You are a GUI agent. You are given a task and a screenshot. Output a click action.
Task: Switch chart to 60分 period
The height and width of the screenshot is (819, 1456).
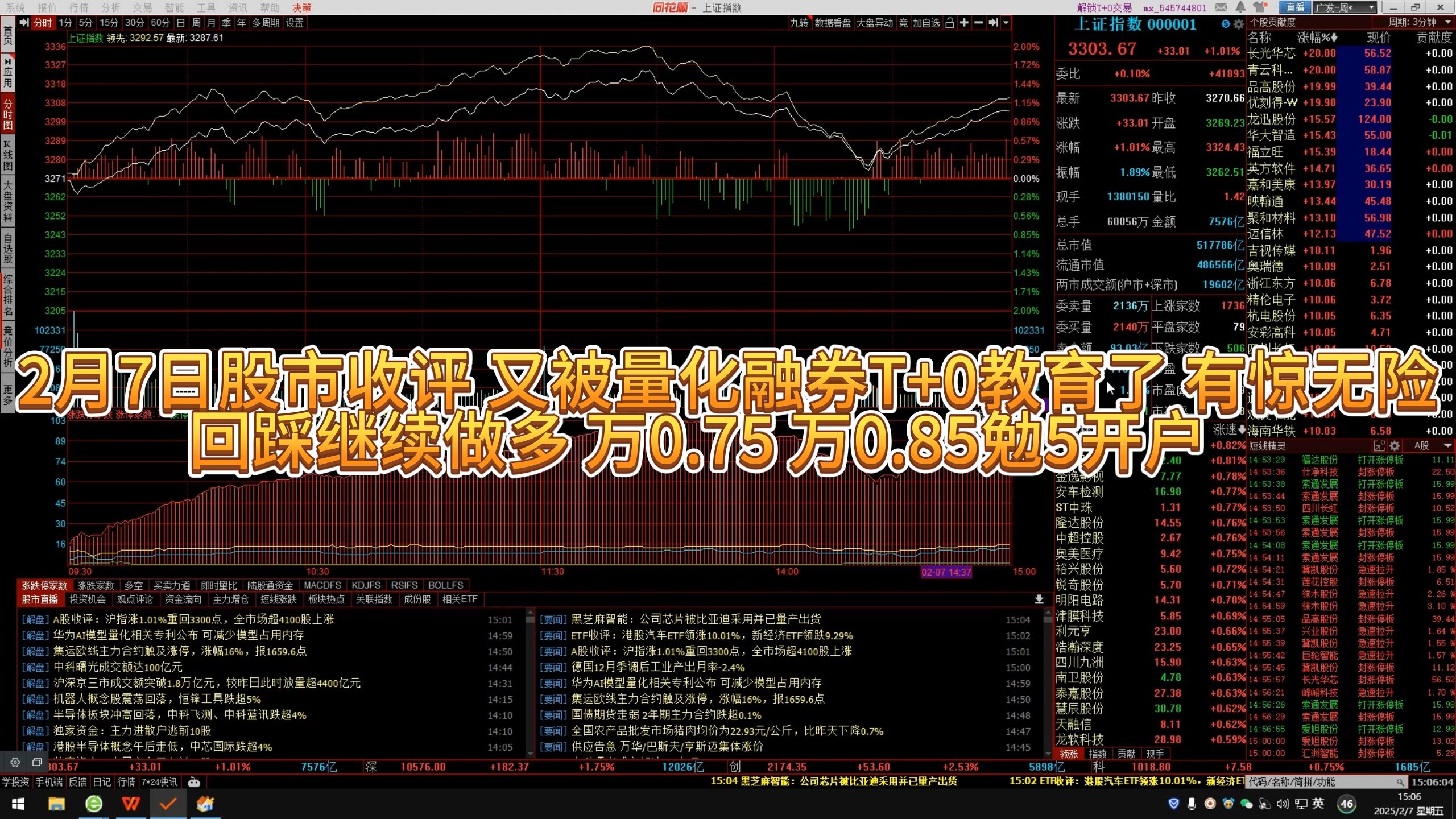(160, 23)
